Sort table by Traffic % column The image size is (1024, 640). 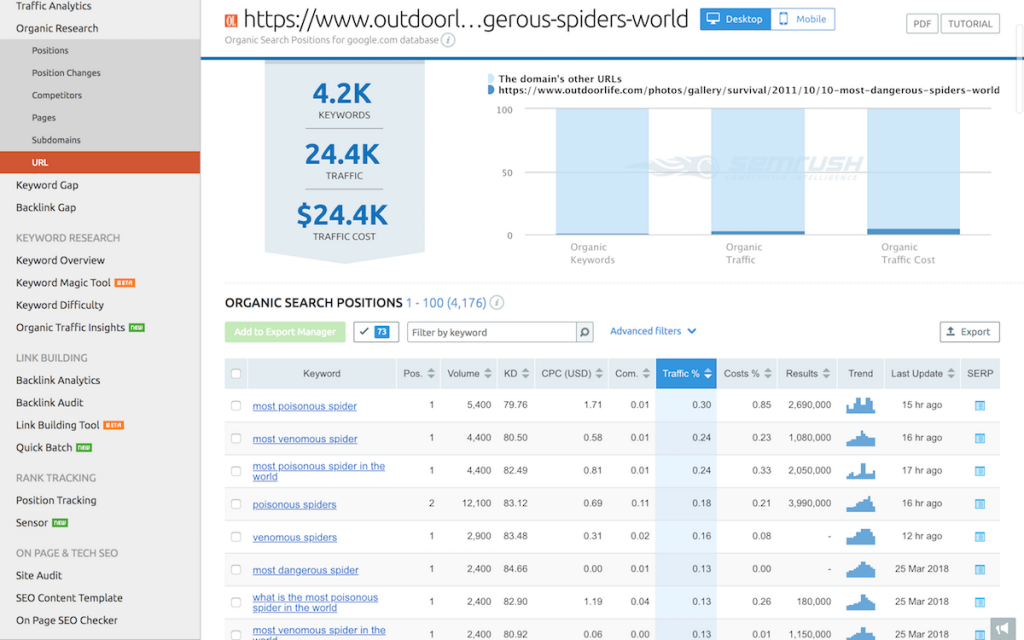pos(686,374)
